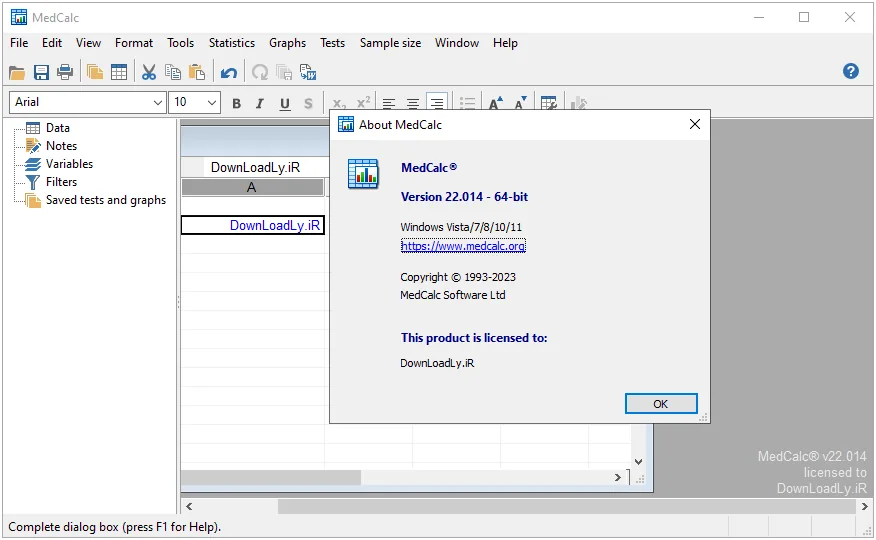Screen dimensions: 876x540
Task: Select column A header
Action: pos(252,188)
